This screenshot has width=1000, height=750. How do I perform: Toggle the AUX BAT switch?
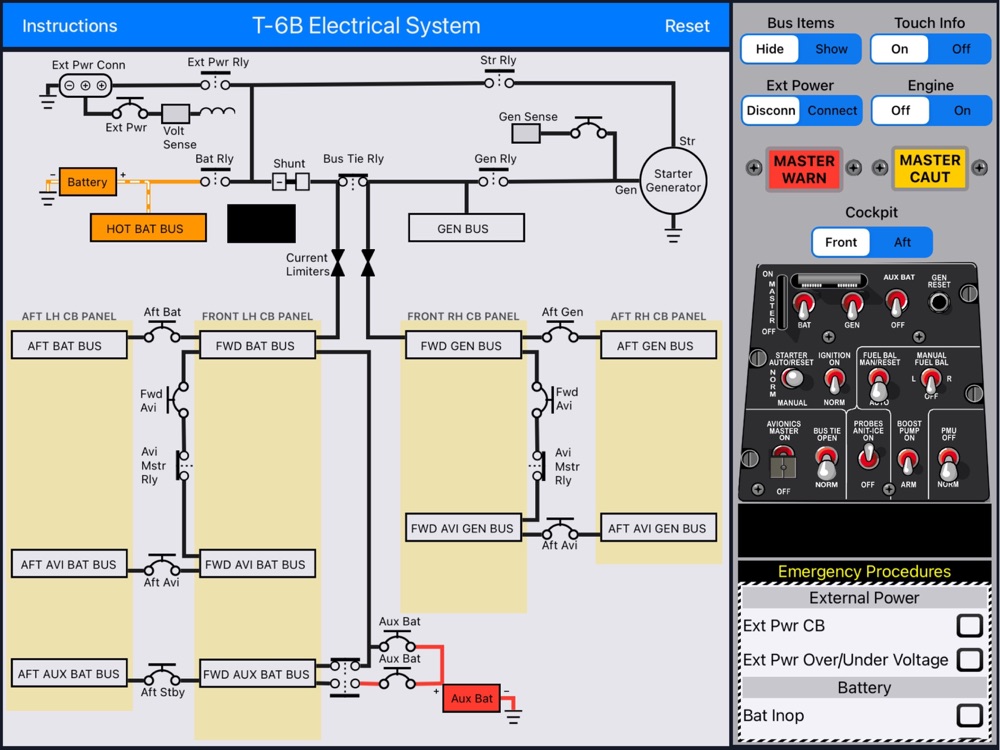[x=897, y=304]
